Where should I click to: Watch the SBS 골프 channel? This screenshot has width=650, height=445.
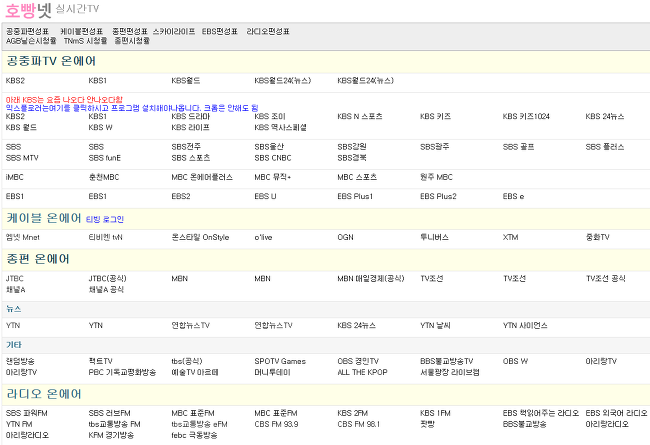point(518,147)
